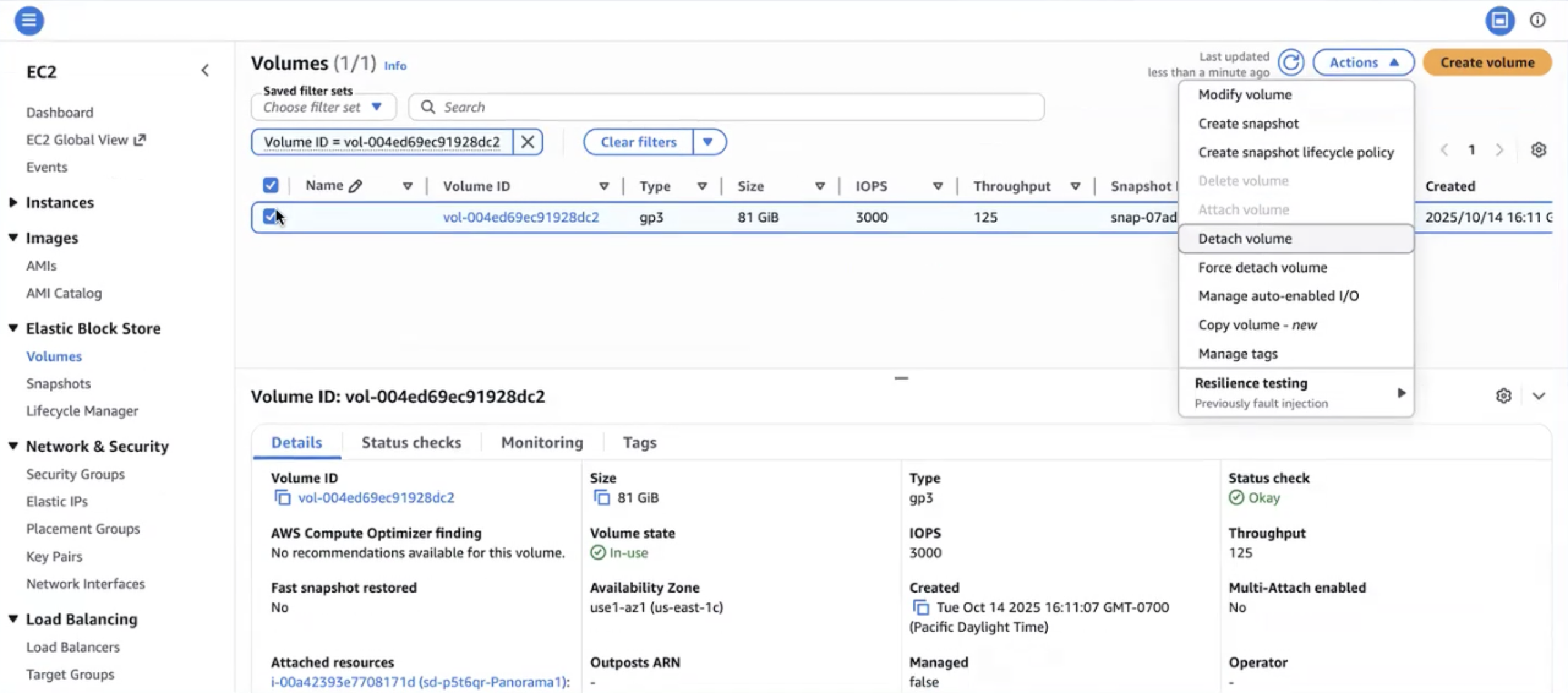Expand the Clear filters arrow dropdown
The height and width of the screenshot is (693, 1568).
click(x=708, y=142)
